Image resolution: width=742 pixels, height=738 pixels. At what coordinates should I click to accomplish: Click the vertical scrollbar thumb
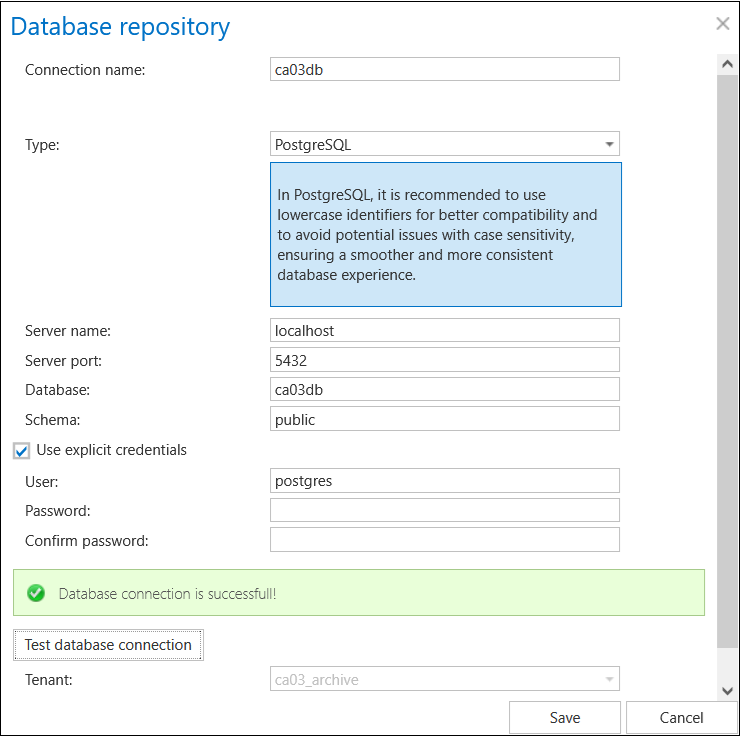click(x=727, y=360)
